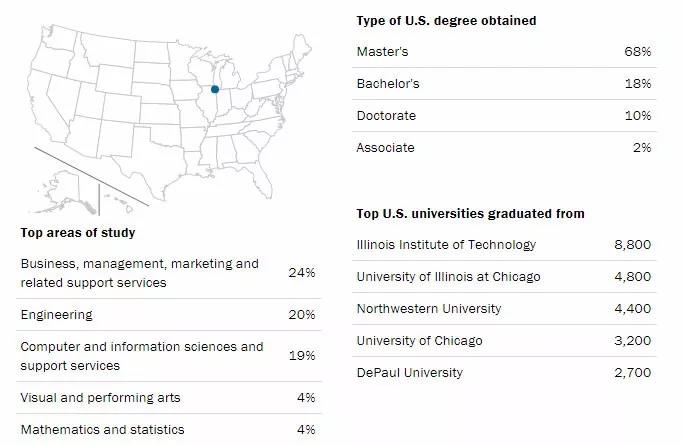Click the Mathematics and statistics row
The height and width of the screenshot is (445, 684).
tap(102, 429)
